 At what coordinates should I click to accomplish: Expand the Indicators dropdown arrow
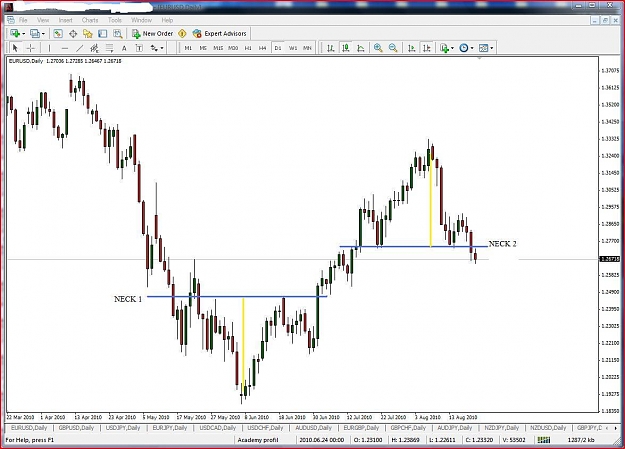pos(452,48)
